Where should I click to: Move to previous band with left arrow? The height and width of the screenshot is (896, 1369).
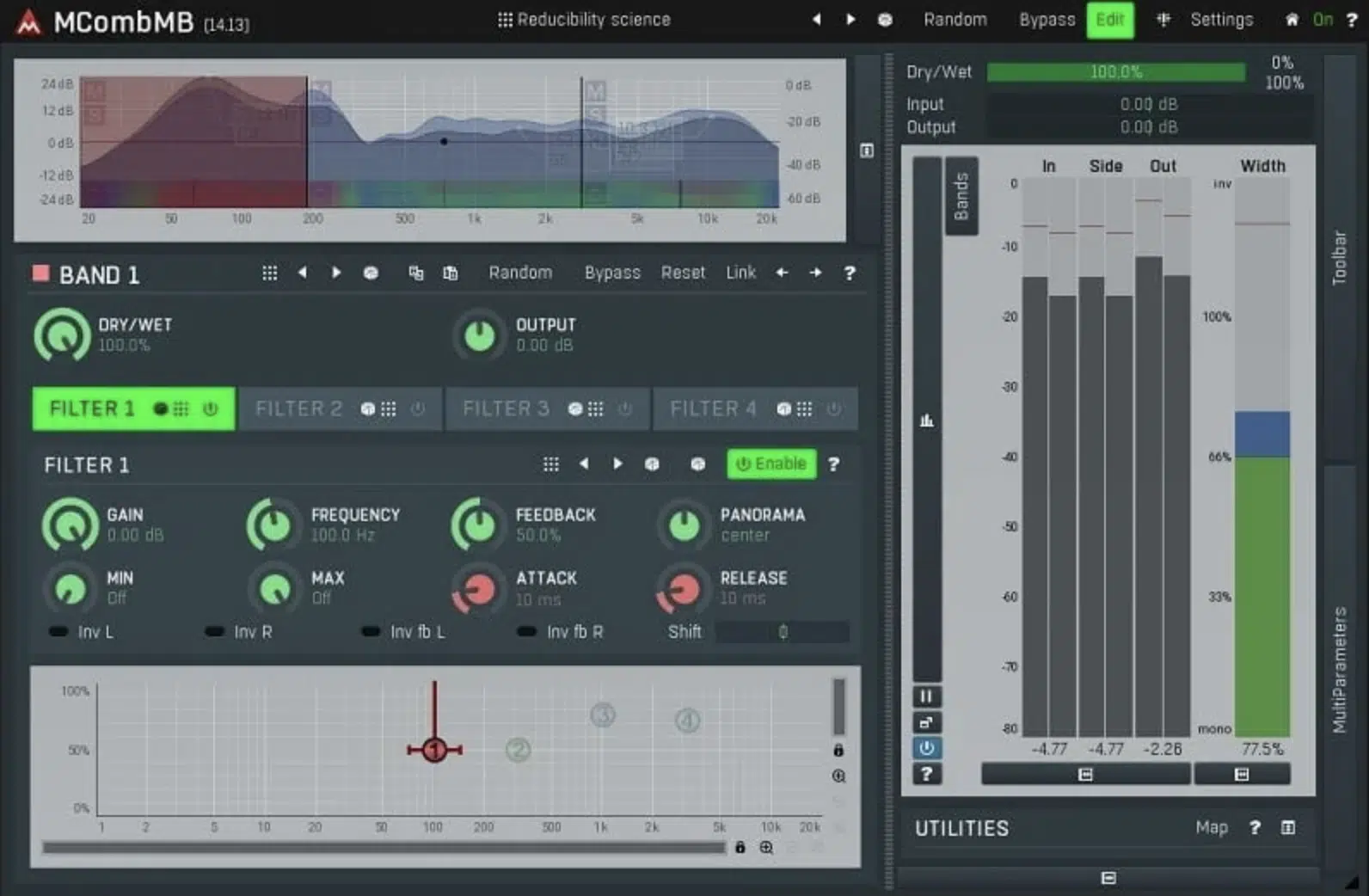click(x=782, y=273)
